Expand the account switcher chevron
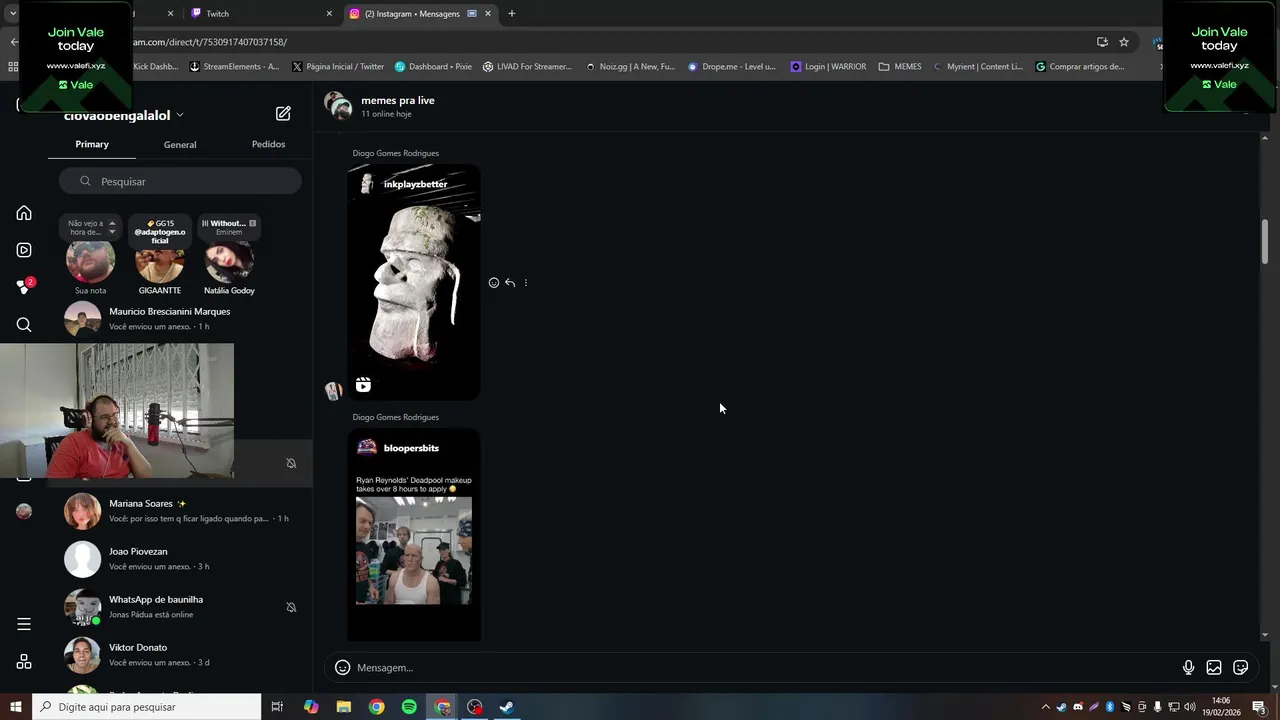 pyautogui.click(x=180, y=116)
